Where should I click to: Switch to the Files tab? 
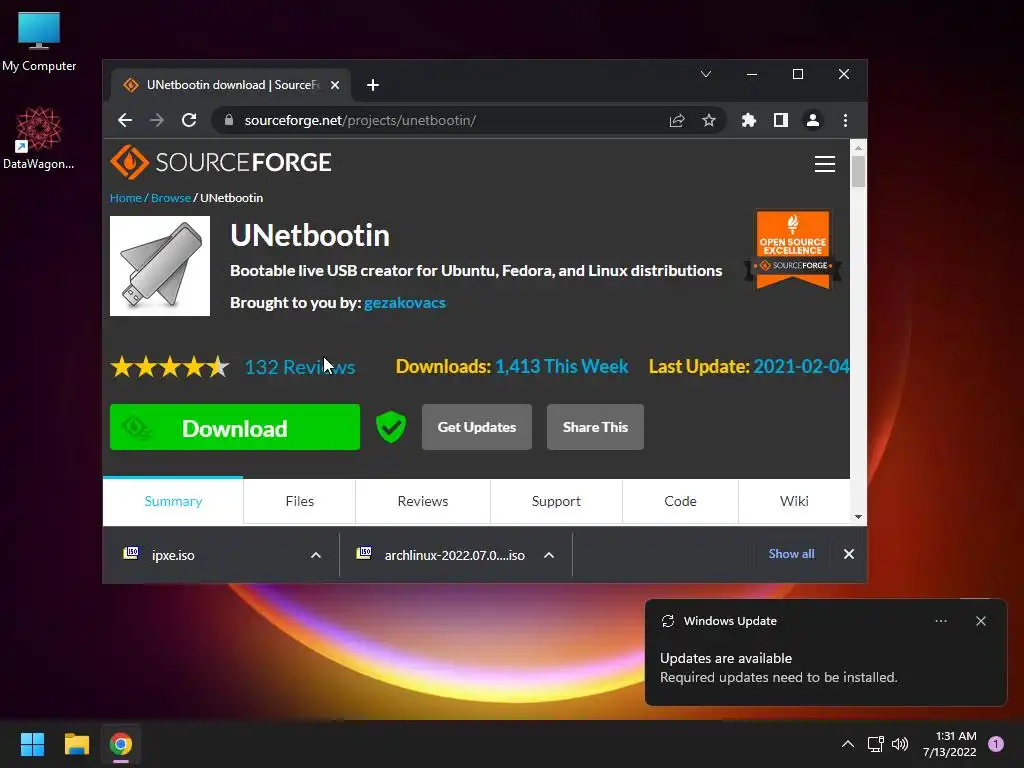point(300,501)
